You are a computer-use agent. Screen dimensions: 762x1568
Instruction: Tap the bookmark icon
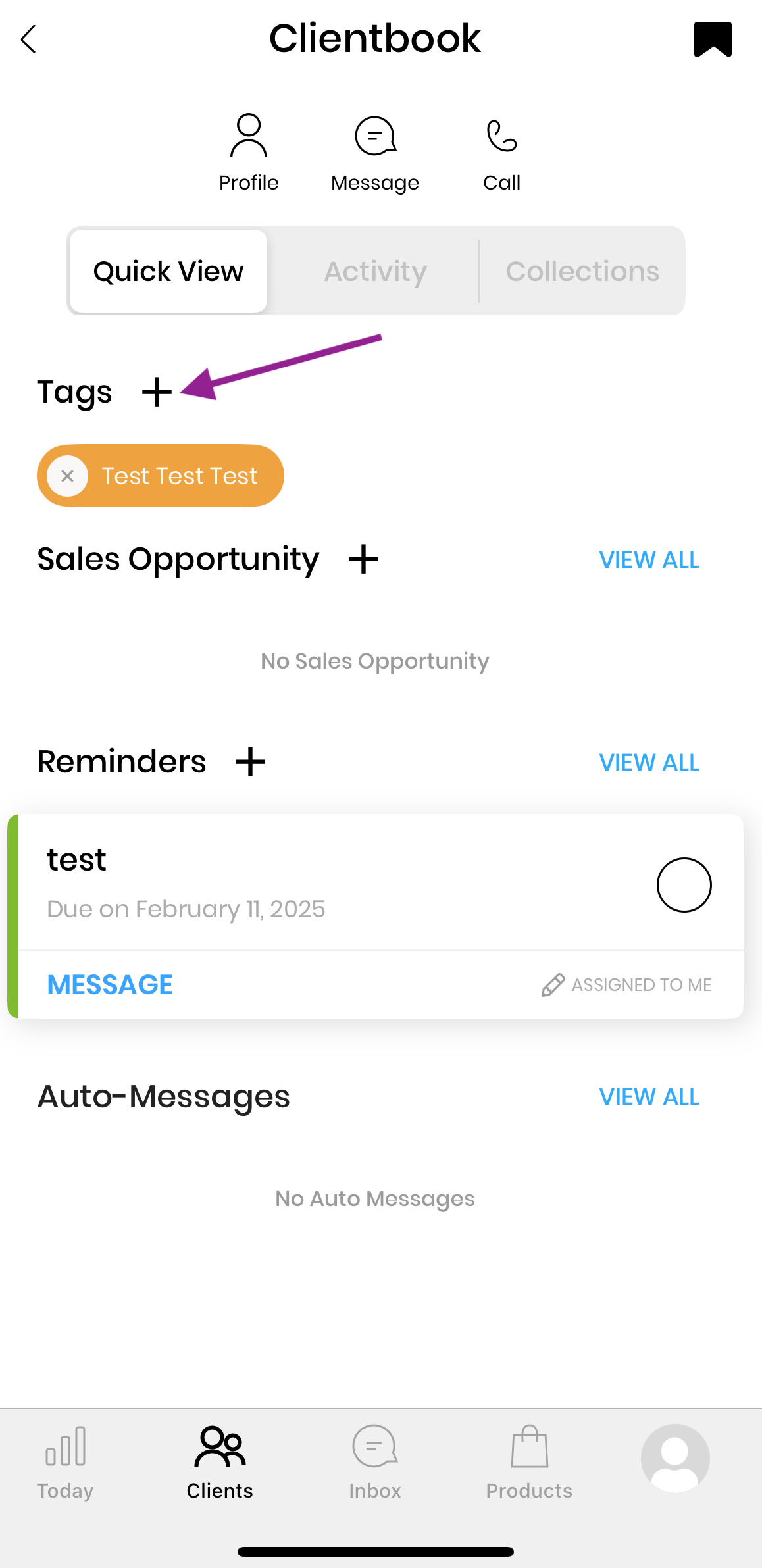click(x=713, y=39)
